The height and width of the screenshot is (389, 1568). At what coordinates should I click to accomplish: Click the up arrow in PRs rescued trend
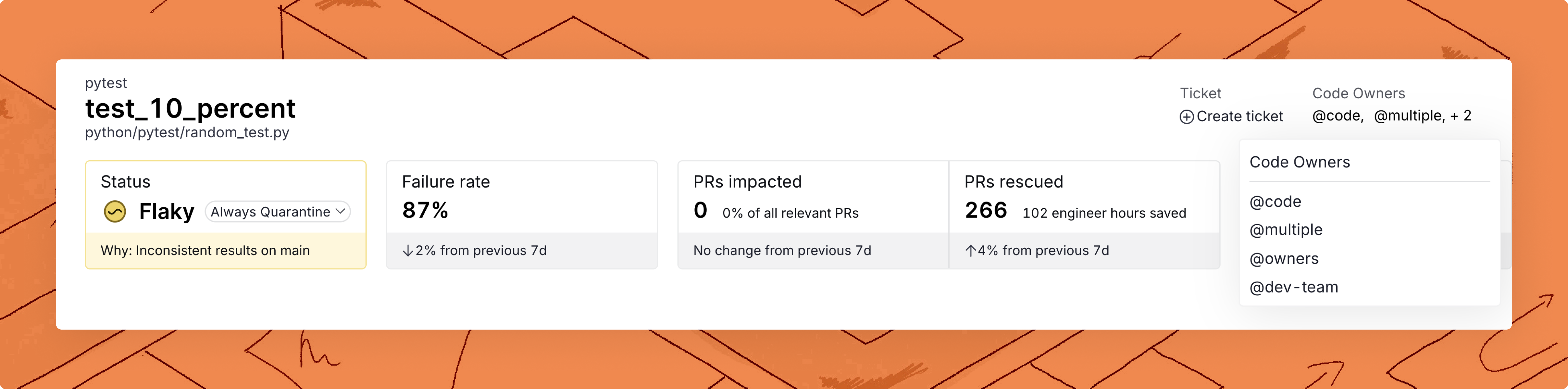(970, 251)
